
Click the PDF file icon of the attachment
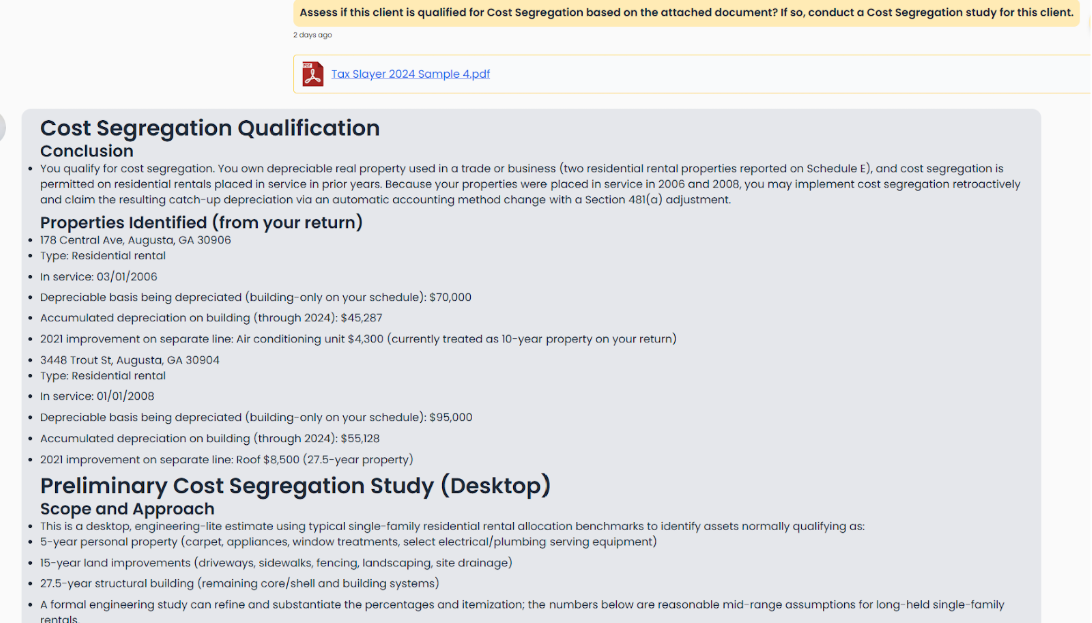coord(313,74)
